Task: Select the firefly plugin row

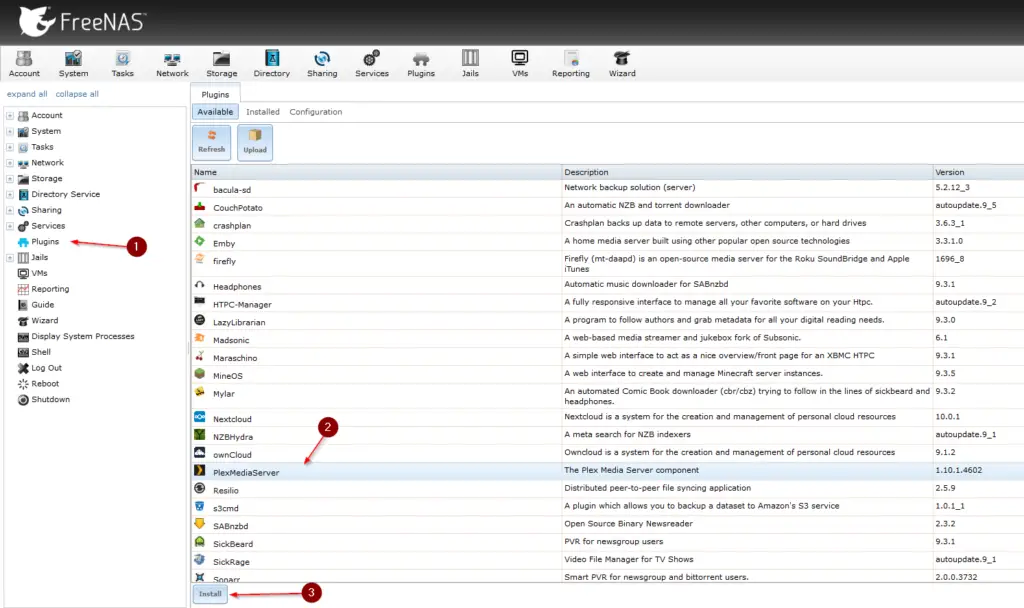Action: tap(607, 263)
